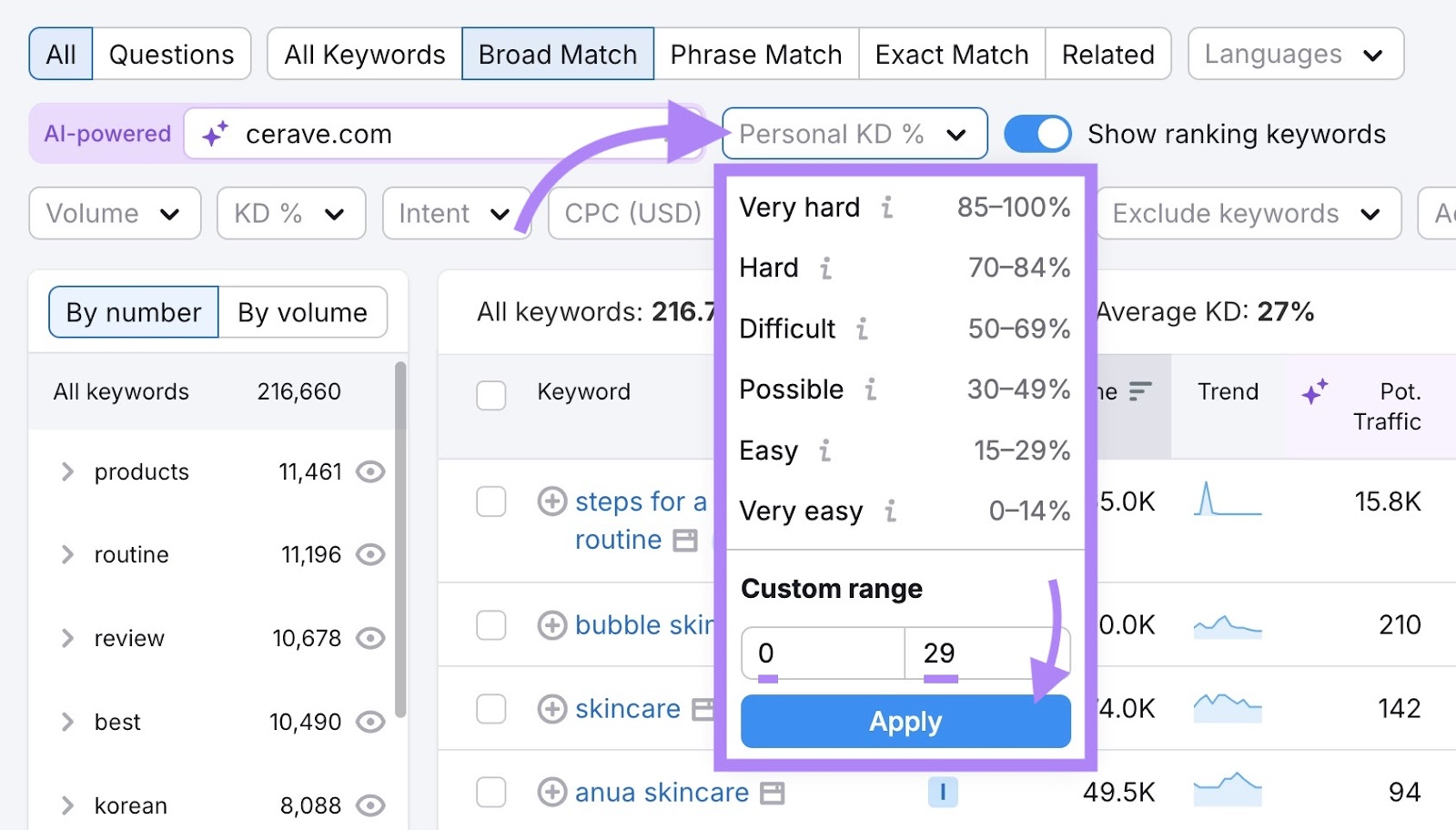Disable the Show ranking keywords toggle
The image size is (1456, 830).
tap(1037, 134)
